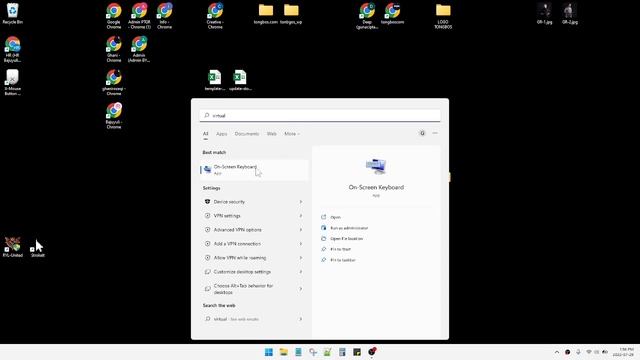Screen dimensions: 640x360
Task: Select the Apps search filter tab
Action: click(222, 134)
